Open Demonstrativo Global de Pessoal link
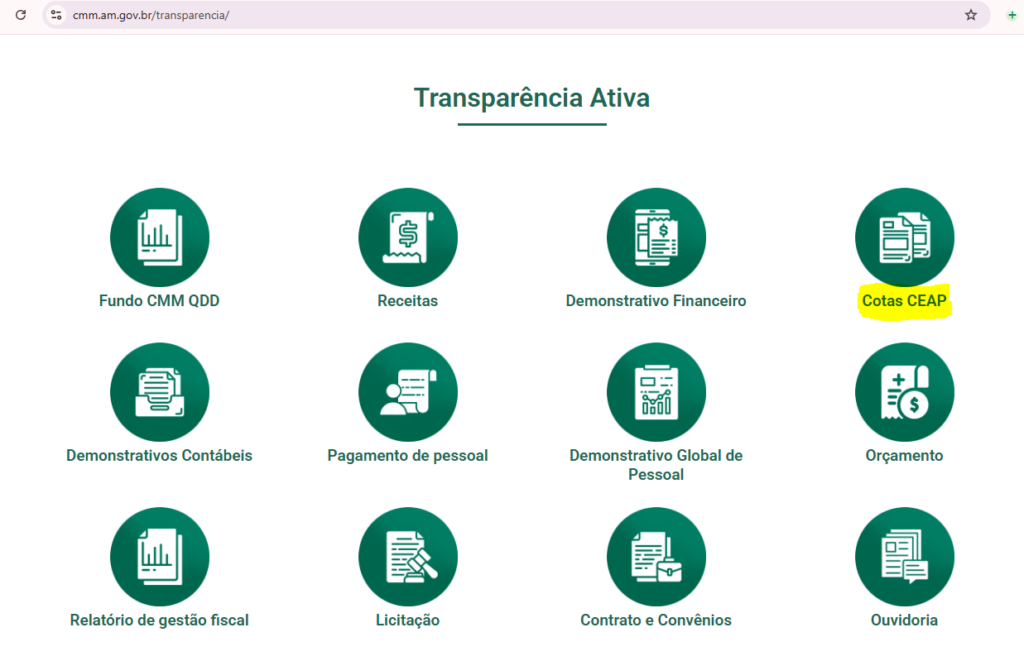This screenshot has height=661, width=1024. click(656, 465)
